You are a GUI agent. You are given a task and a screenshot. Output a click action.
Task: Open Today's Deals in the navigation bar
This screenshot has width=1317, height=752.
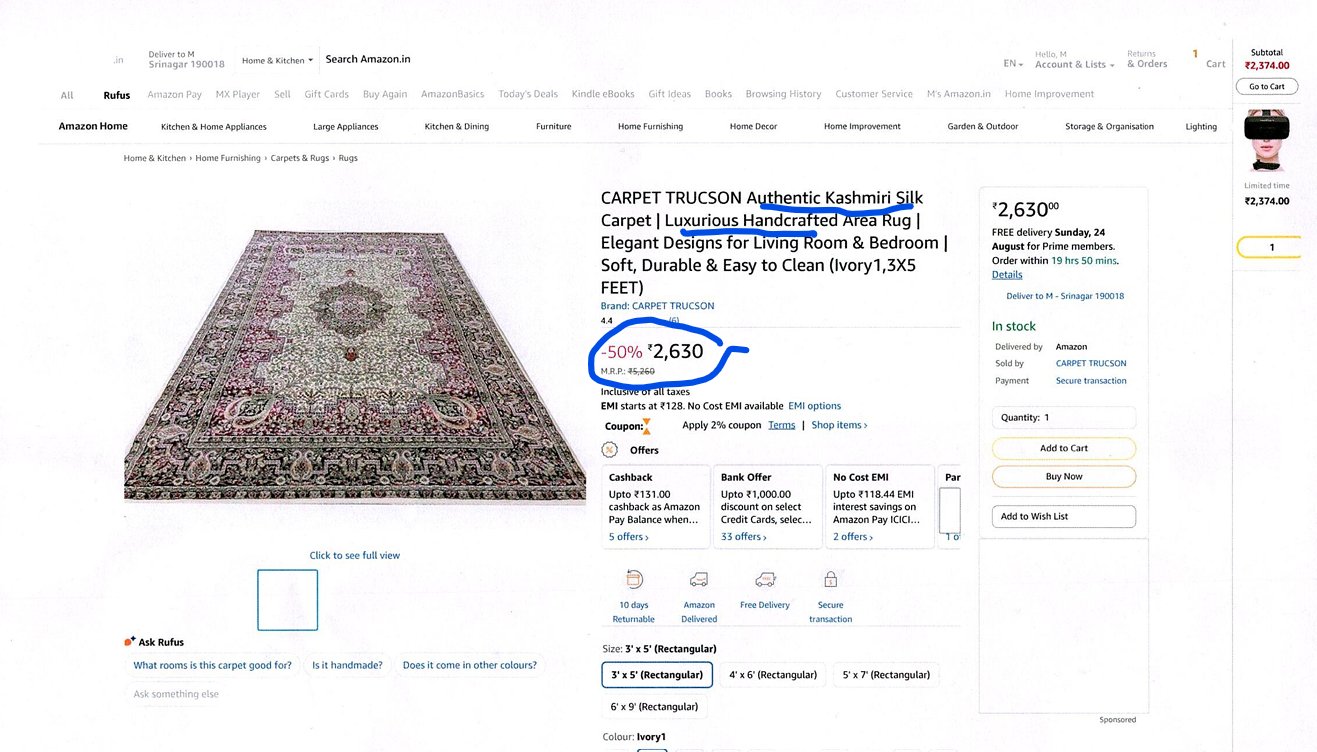pos(527,93)
